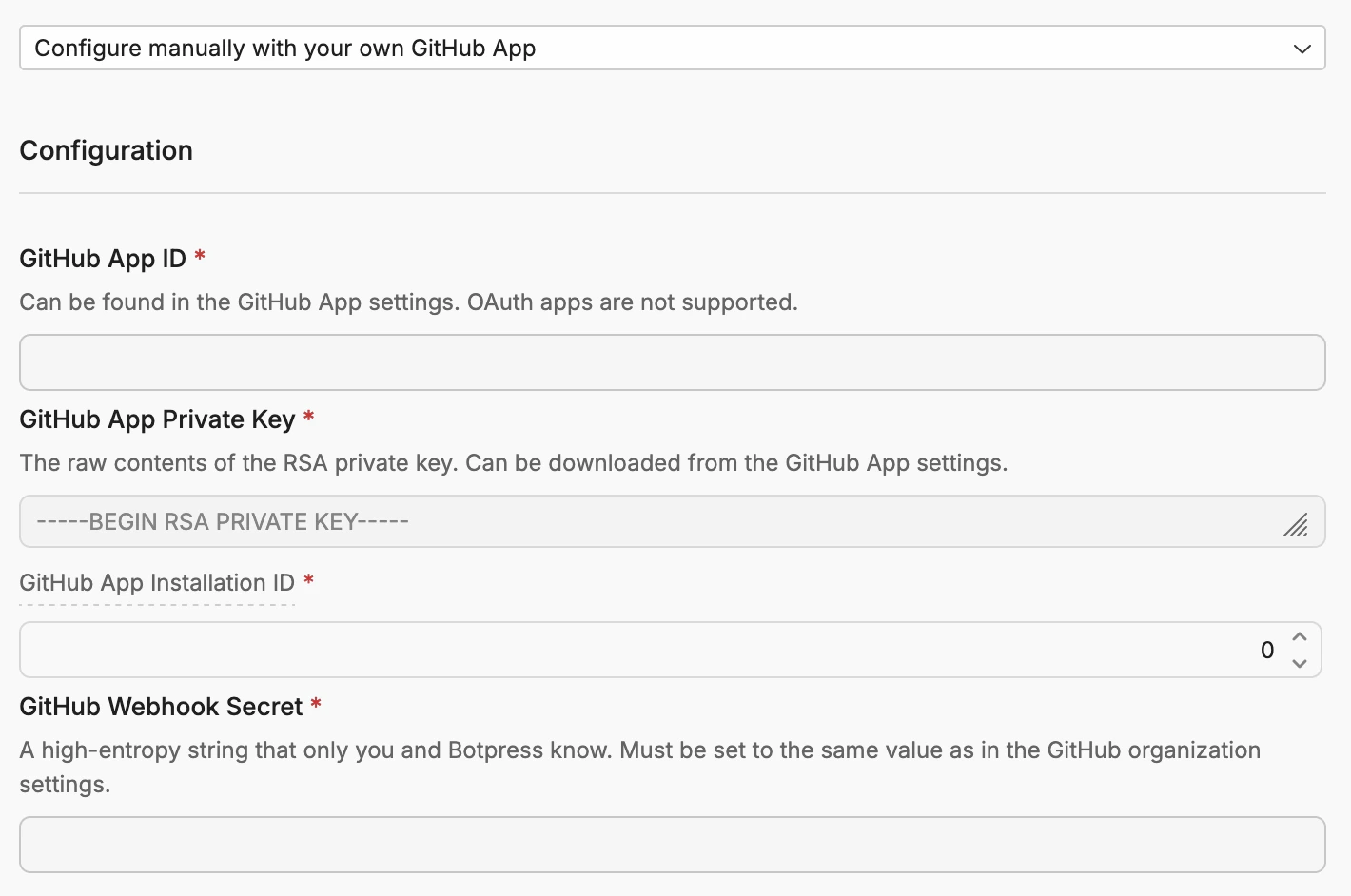
Task: Click into the RSA private key textarea
Action: tap(647, 521)
